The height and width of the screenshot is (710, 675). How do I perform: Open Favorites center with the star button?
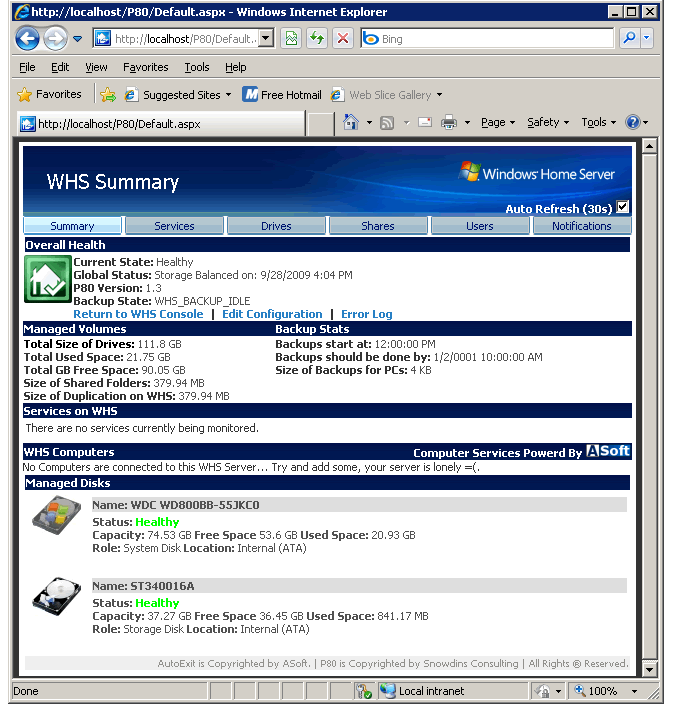(49, 95)
